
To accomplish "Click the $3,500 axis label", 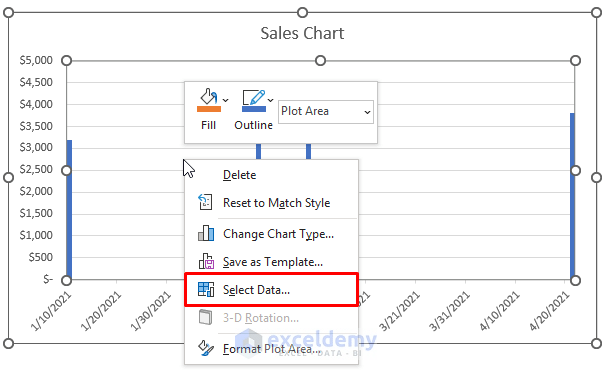I will (x=36, y=126).
